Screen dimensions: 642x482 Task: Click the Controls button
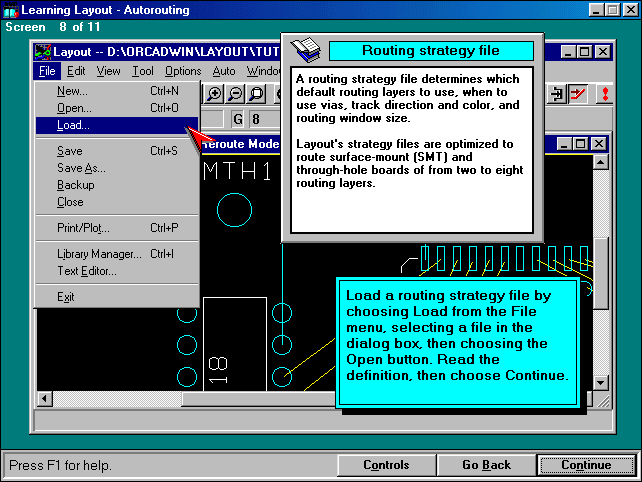(386, 465)
